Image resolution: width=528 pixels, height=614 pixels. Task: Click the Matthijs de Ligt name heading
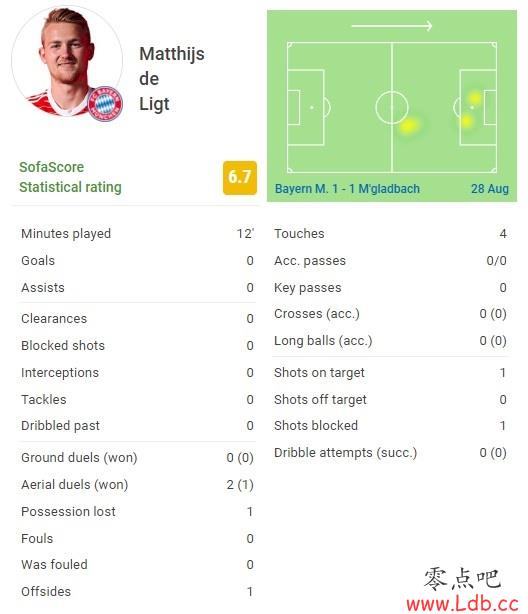[172, 79]
